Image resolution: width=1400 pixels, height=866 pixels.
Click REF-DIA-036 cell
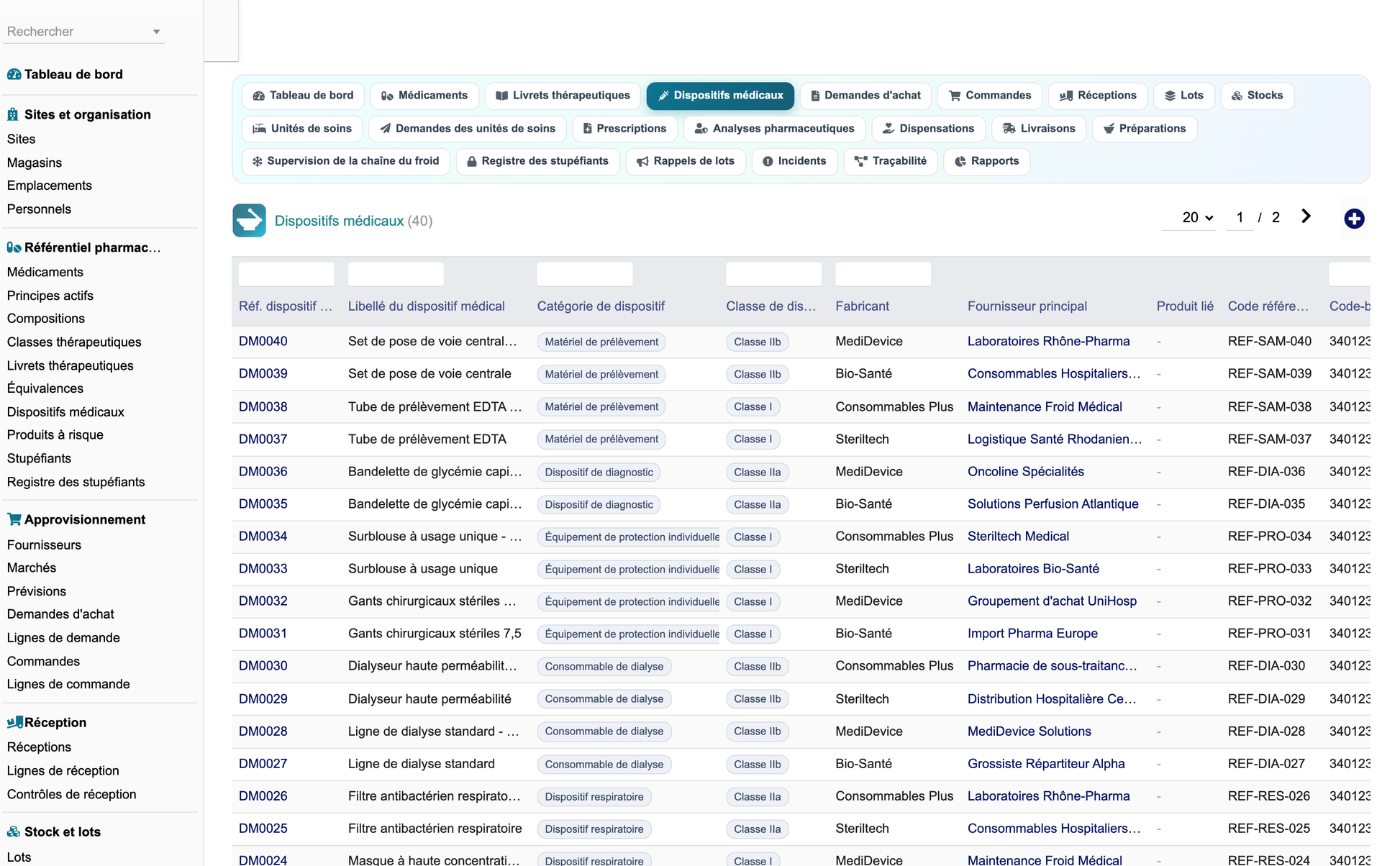tap(1266, 472)
